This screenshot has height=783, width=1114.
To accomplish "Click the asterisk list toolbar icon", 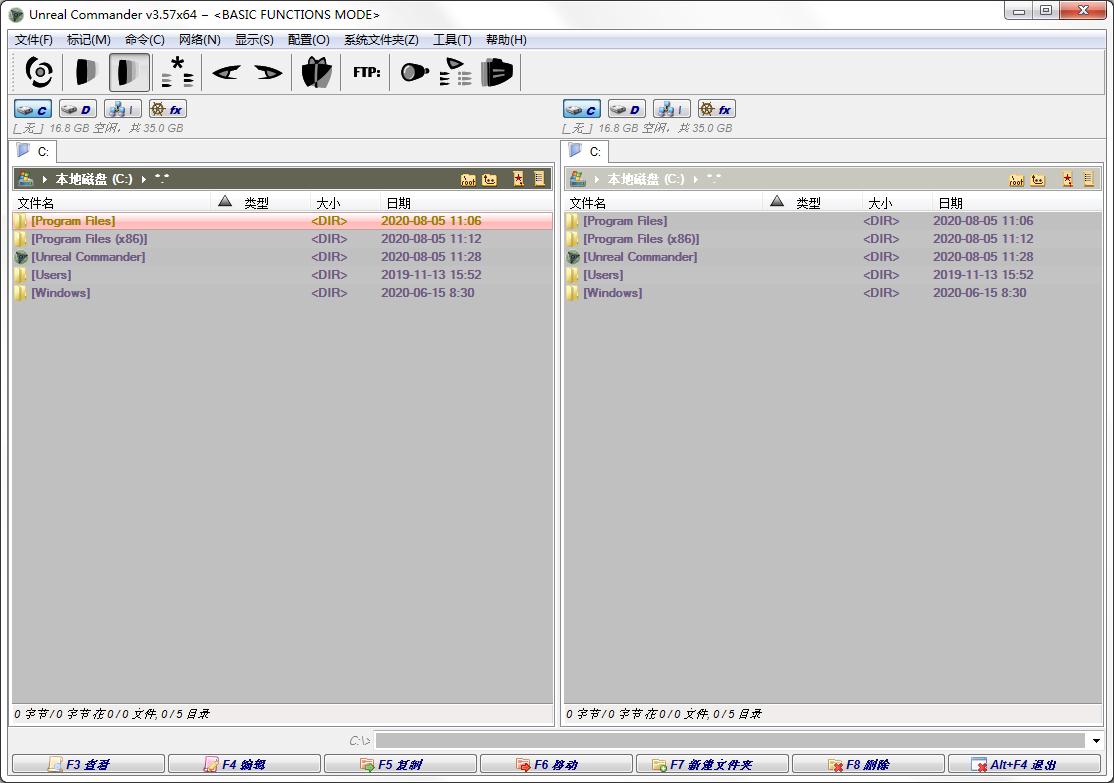I will point(177,72).
